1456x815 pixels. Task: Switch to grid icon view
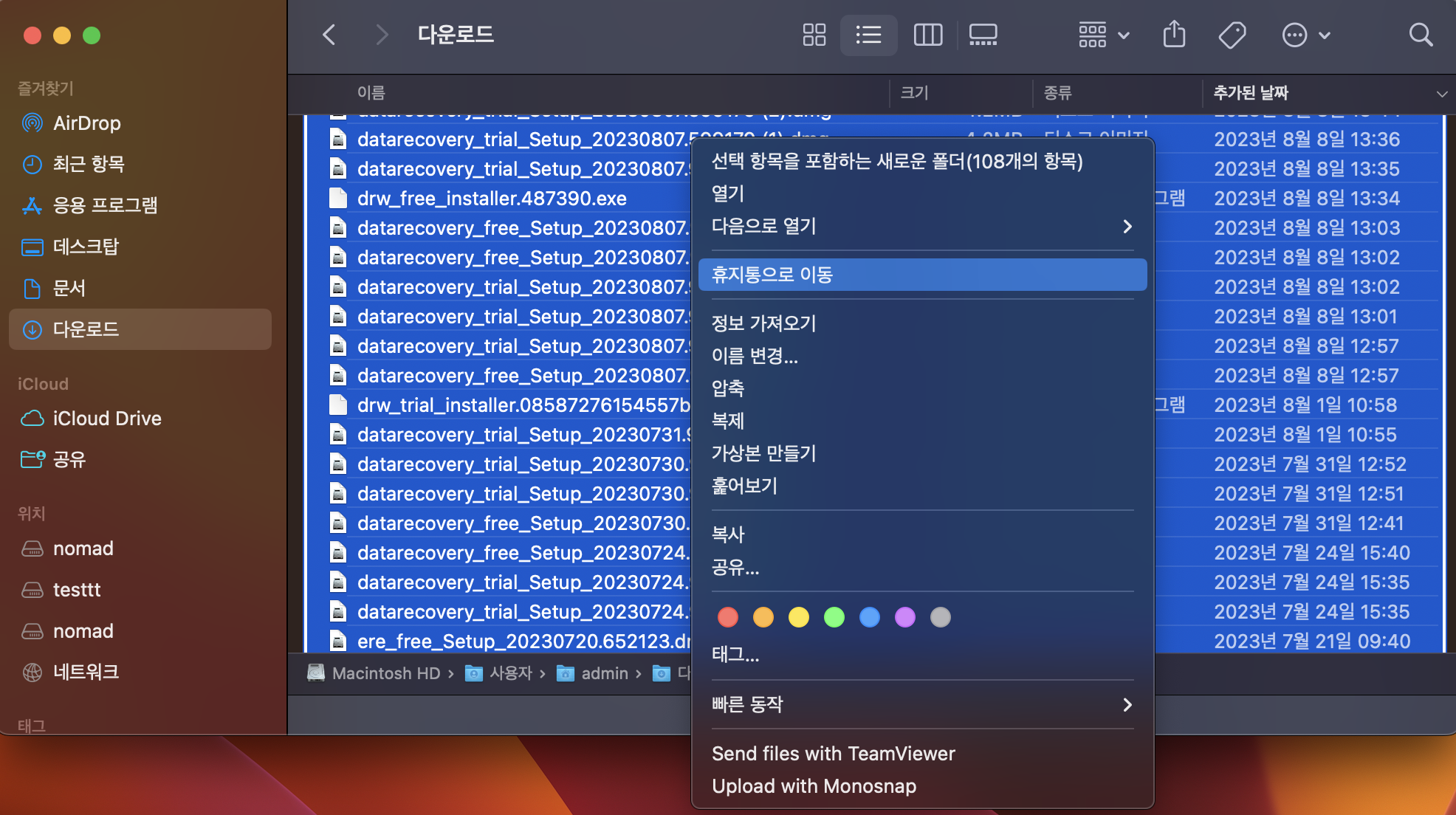tap(814, 35)
